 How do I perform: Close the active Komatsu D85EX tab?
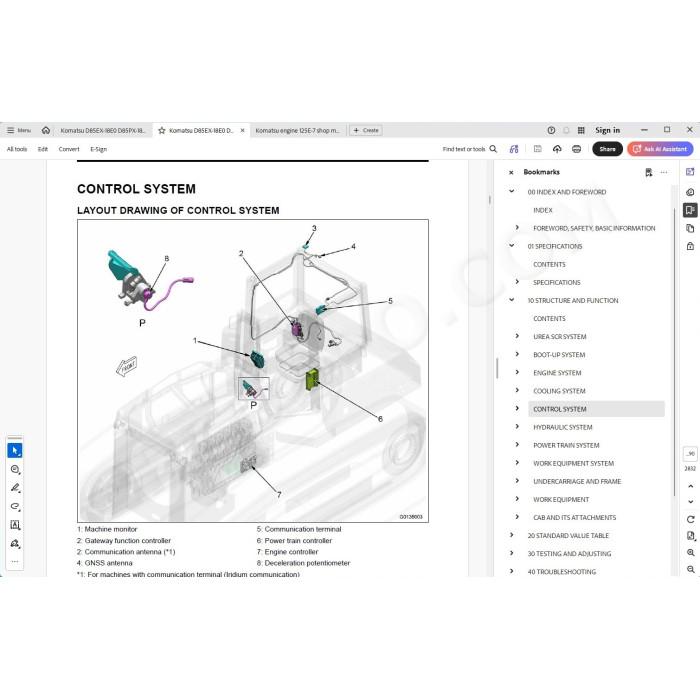tap(242, 130)
